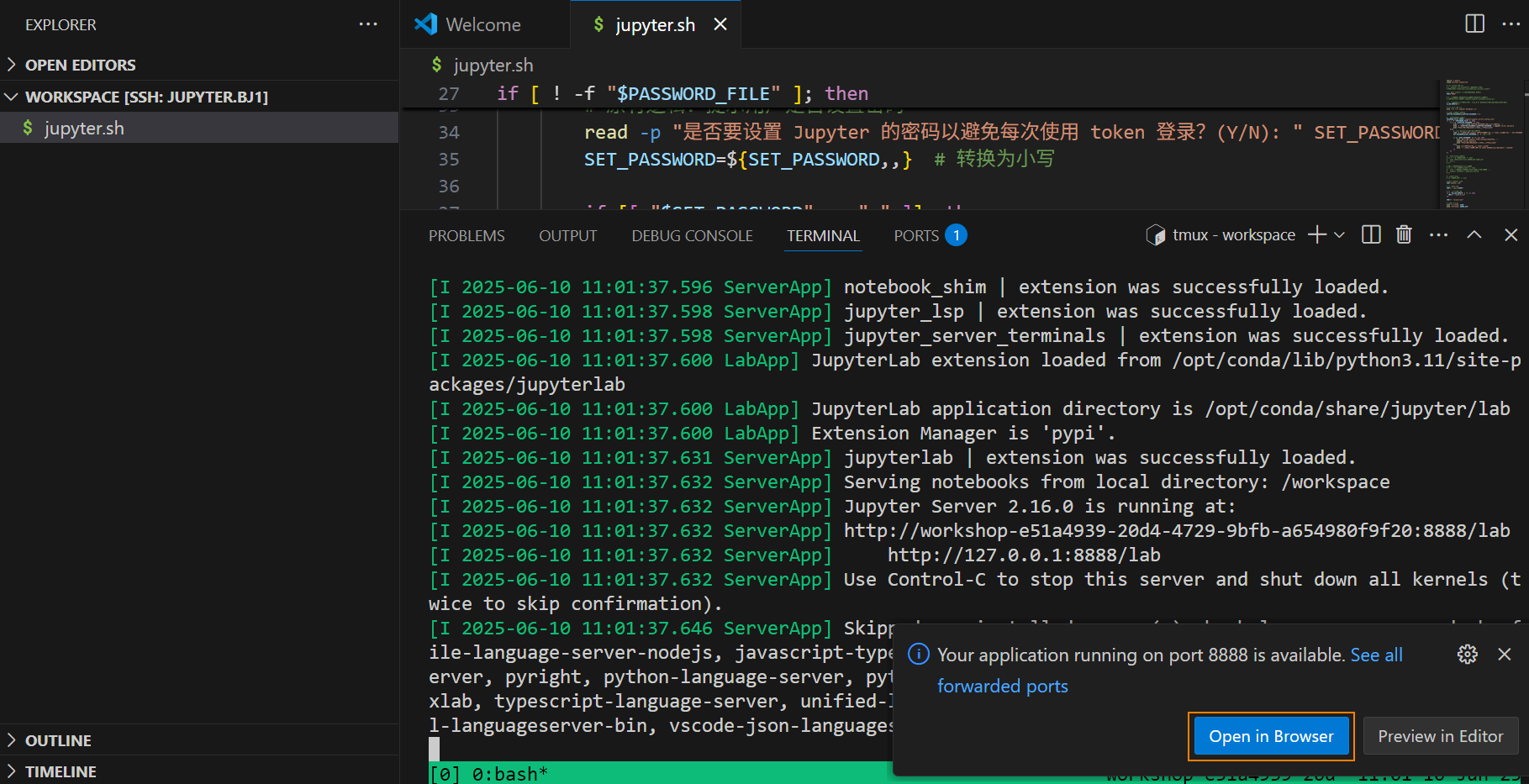Image resolution: width=1529 pixels, height=784 pixels.
Task: Collapse the Workspace folder section
Action: [146, 97]
